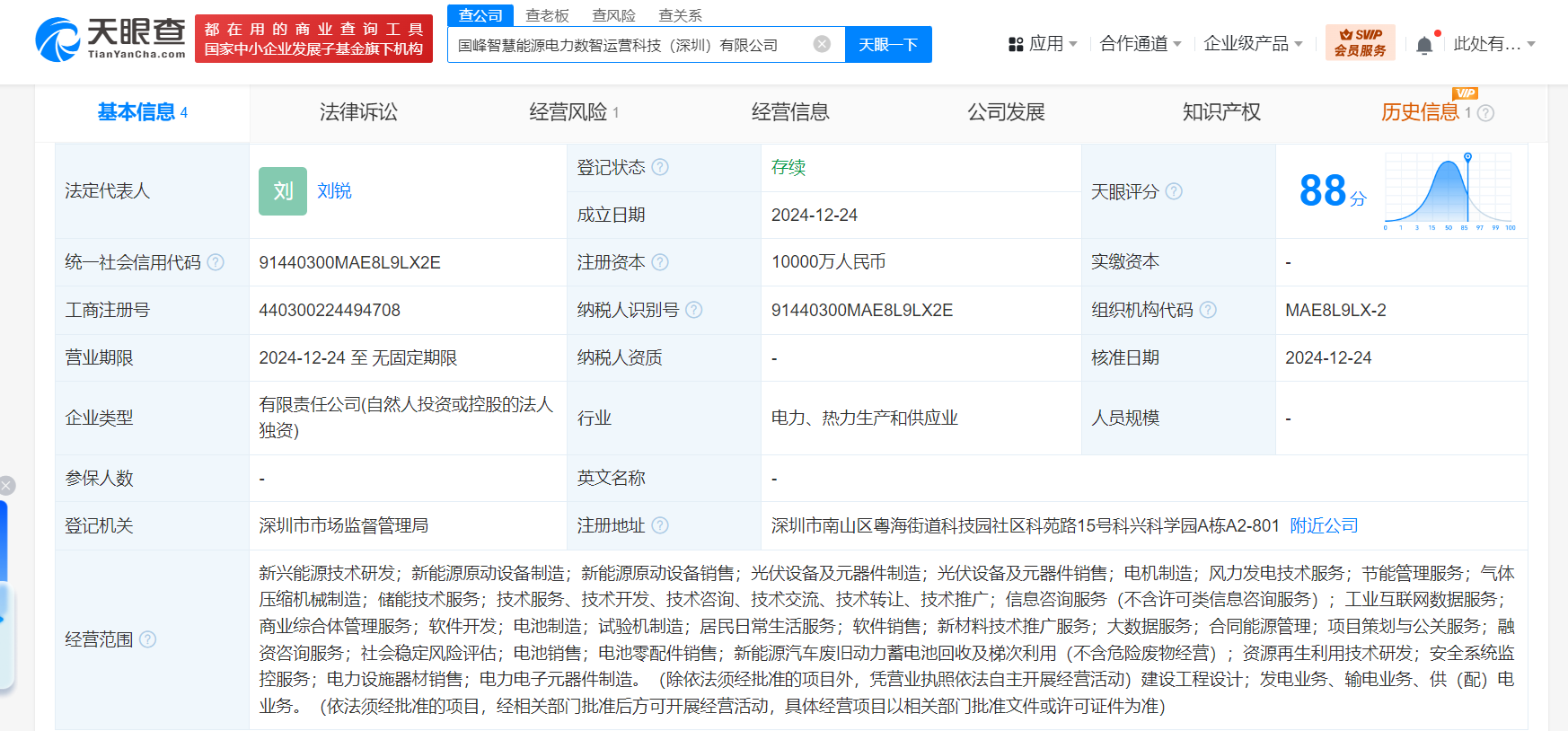Open the 附近公司 link

point(1324,525)
